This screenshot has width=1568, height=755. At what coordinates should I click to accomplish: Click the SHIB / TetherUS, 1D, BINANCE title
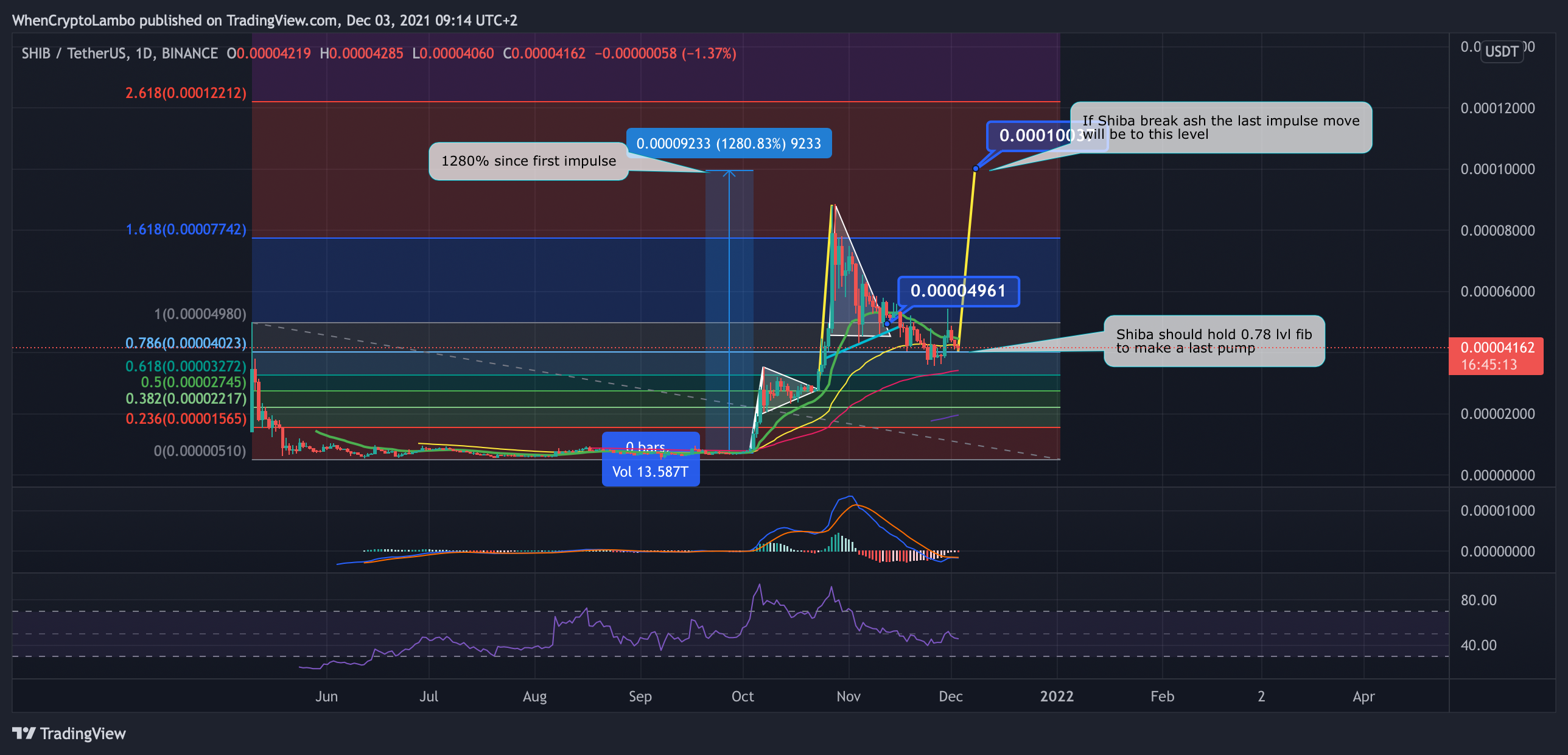point(120,54)
